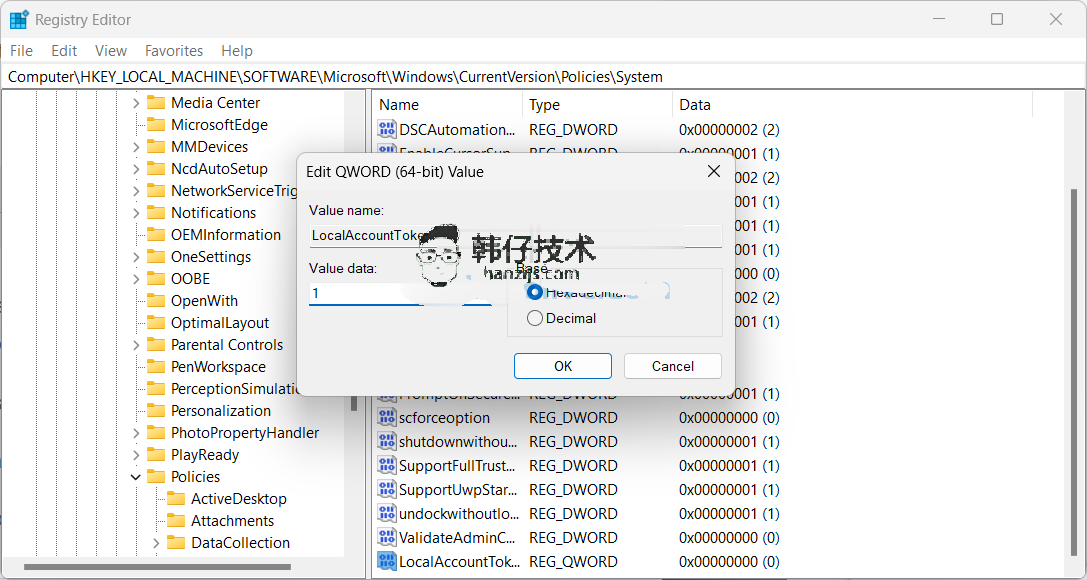
Task: Expand the MMDevices key
Action: coord(136,147)
